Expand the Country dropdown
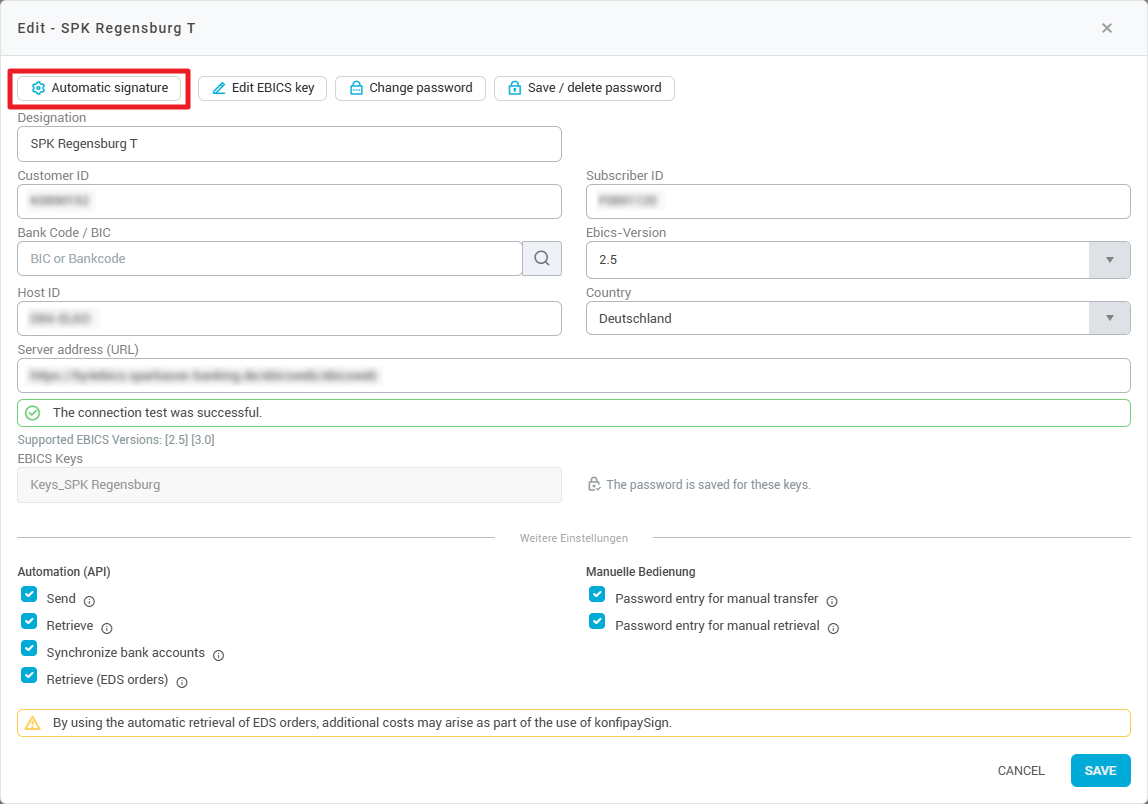 click(x=1109, y=319)
